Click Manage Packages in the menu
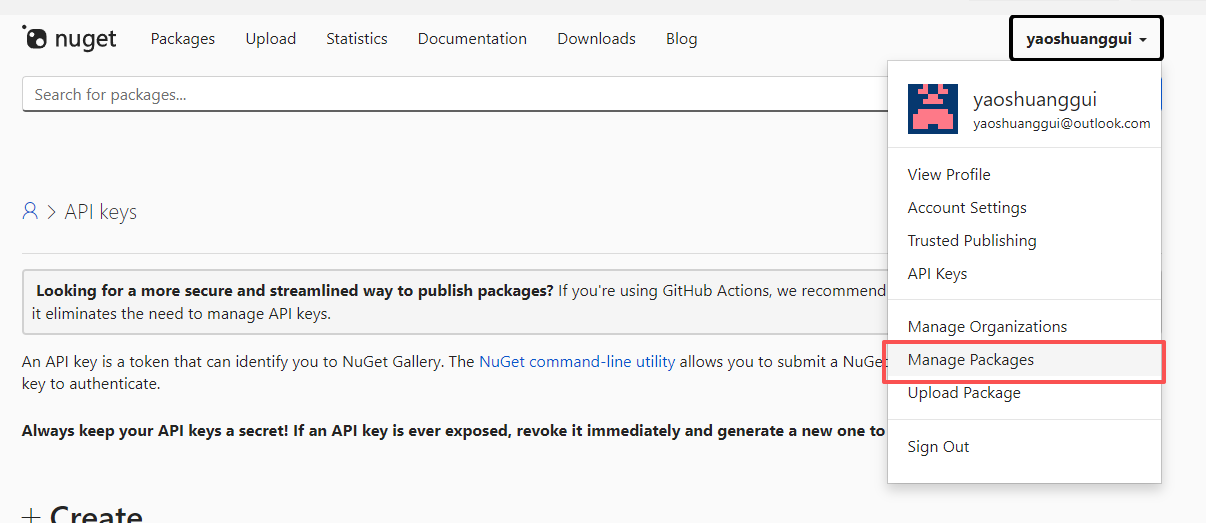This screenshot has height=523, width=1206. pos(971,360)
